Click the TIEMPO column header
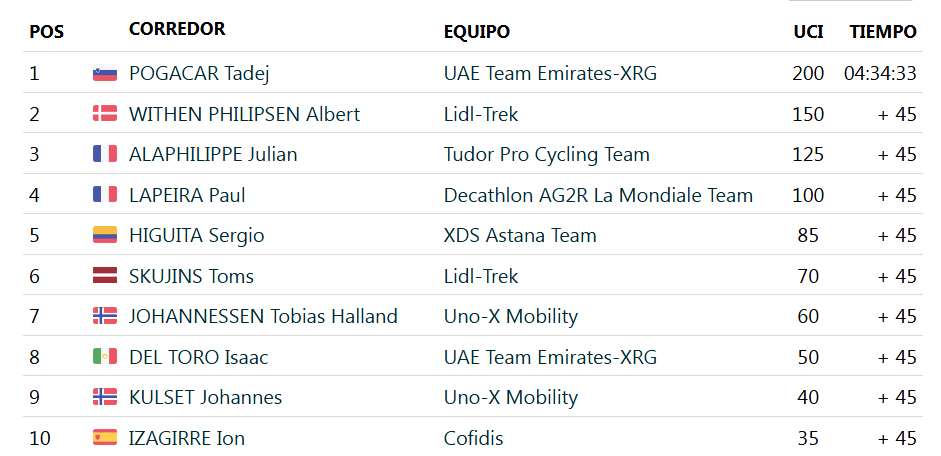 pyautogui.click(x=883, y=32)
